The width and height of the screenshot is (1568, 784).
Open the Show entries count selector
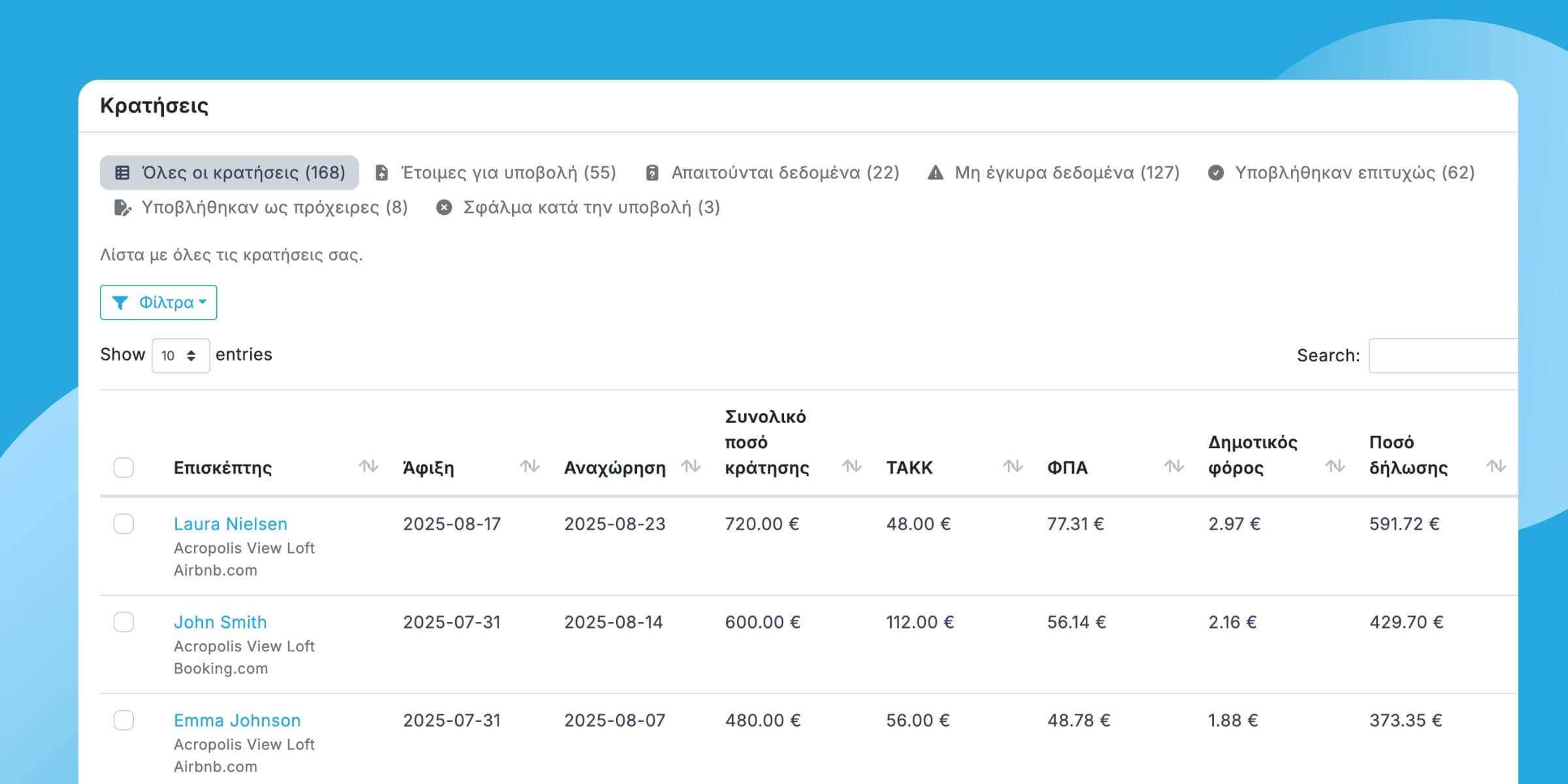180,355
